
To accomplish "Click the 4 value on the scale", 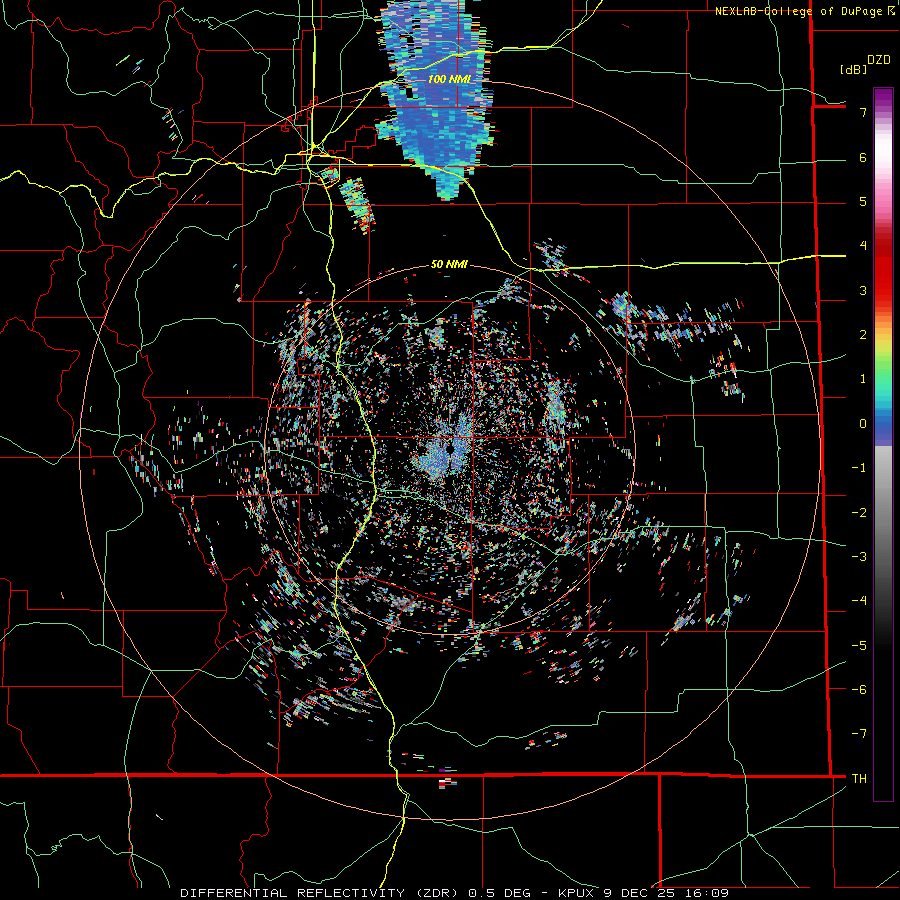I will 863,246.
